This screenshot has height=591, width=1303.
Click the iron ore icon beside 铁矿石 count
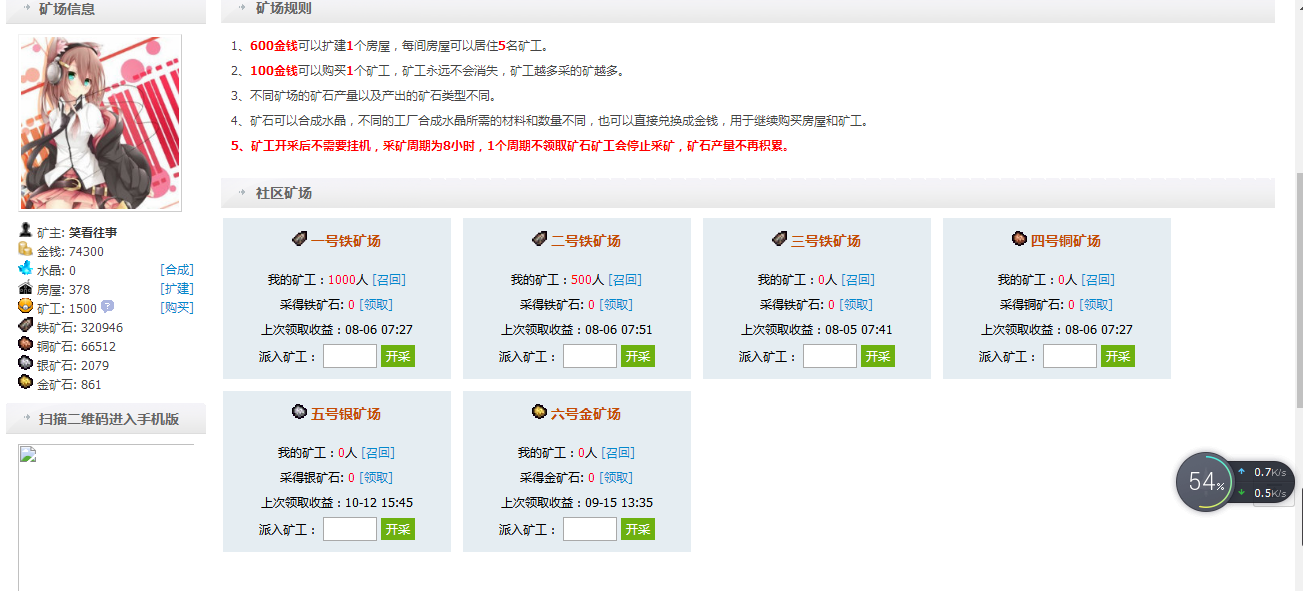tap(26, 326)
